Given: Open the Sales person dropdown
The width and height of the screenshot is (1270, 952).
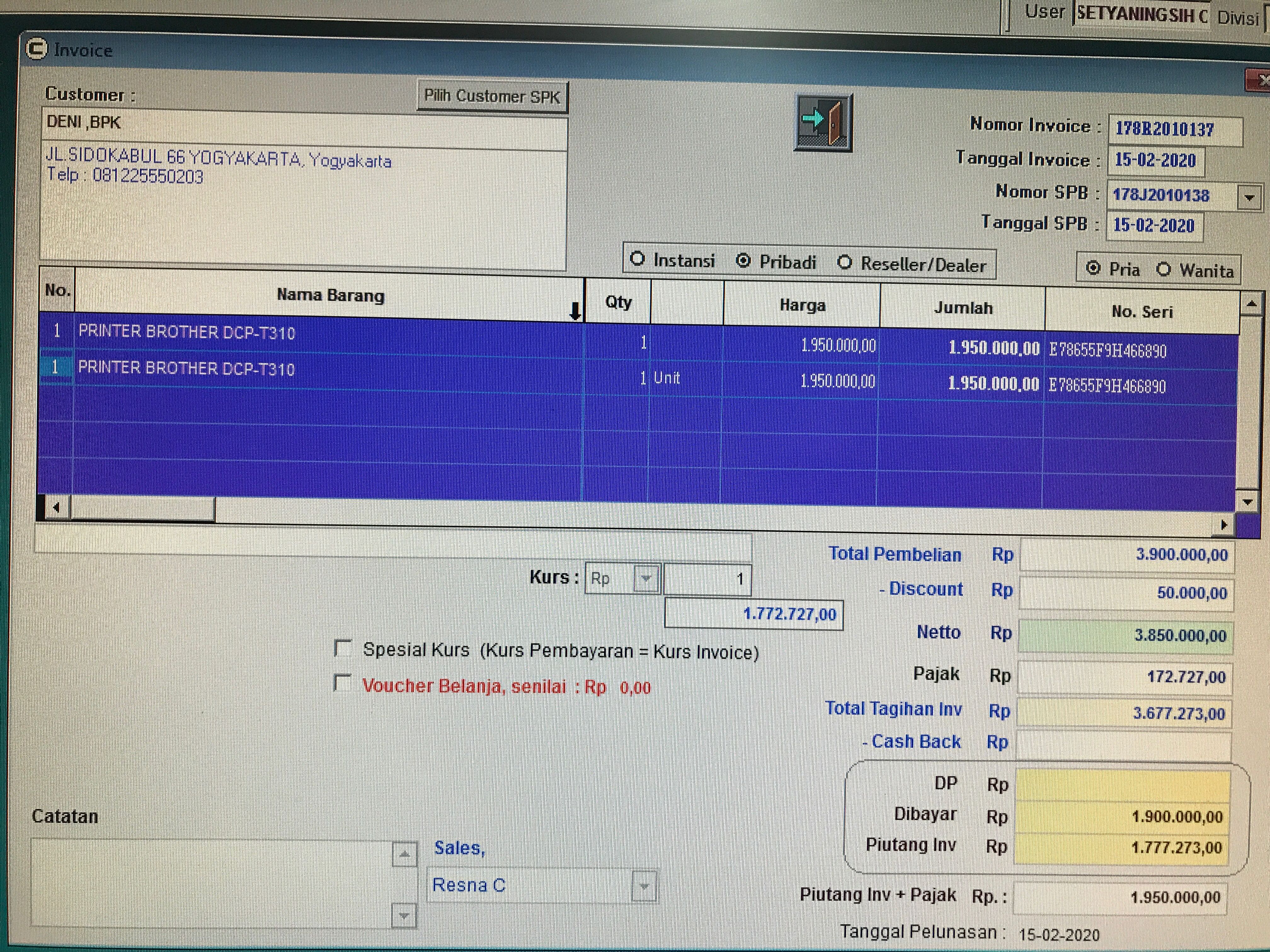Looking at the screenshot, I should click(644, 886).
